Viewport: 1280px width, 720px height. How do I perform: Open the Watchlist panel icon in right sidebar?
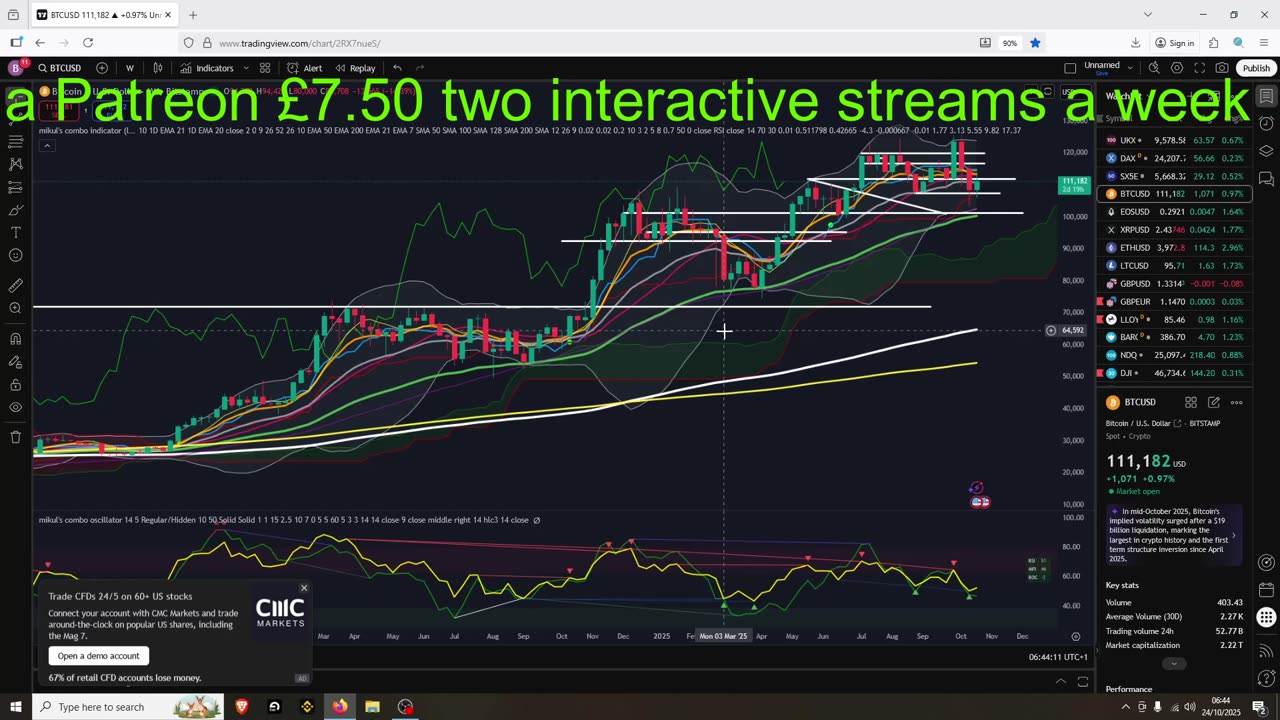[1266, 97]
